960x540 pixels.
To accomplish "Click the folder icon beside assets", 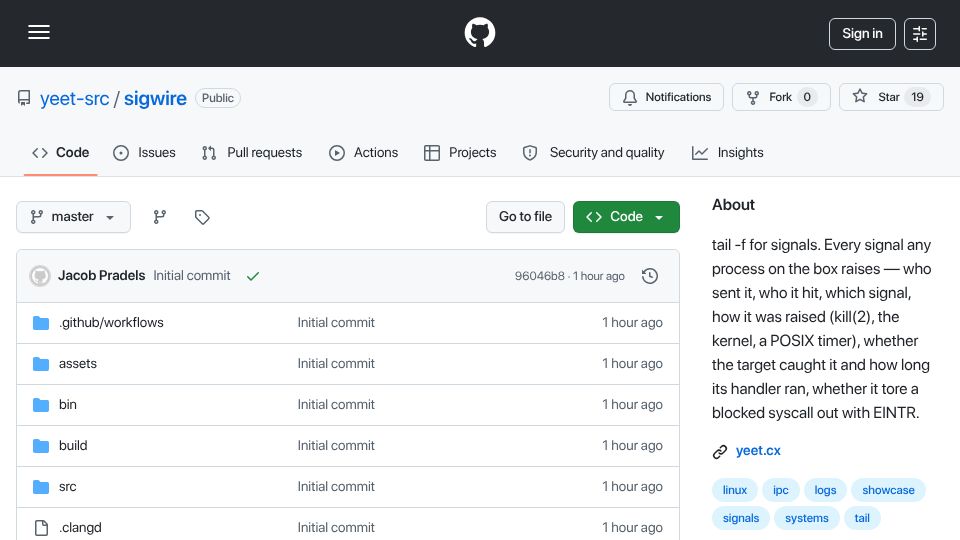I will (41, 364).
